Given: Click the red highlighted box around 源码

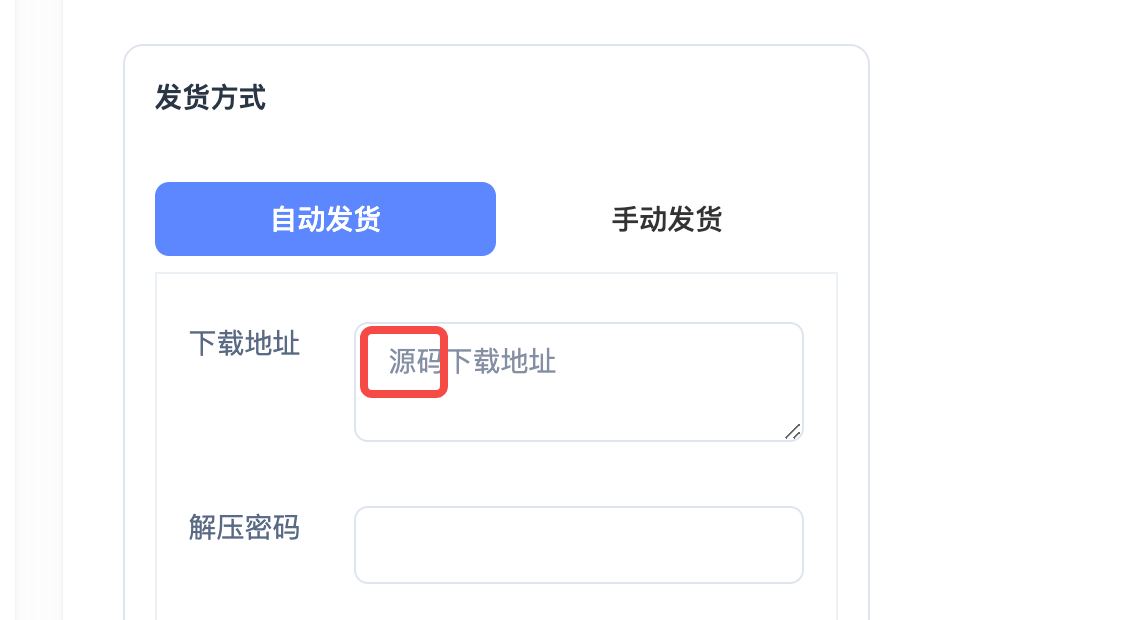Looking at the screenshot, I should coord(403,362).
